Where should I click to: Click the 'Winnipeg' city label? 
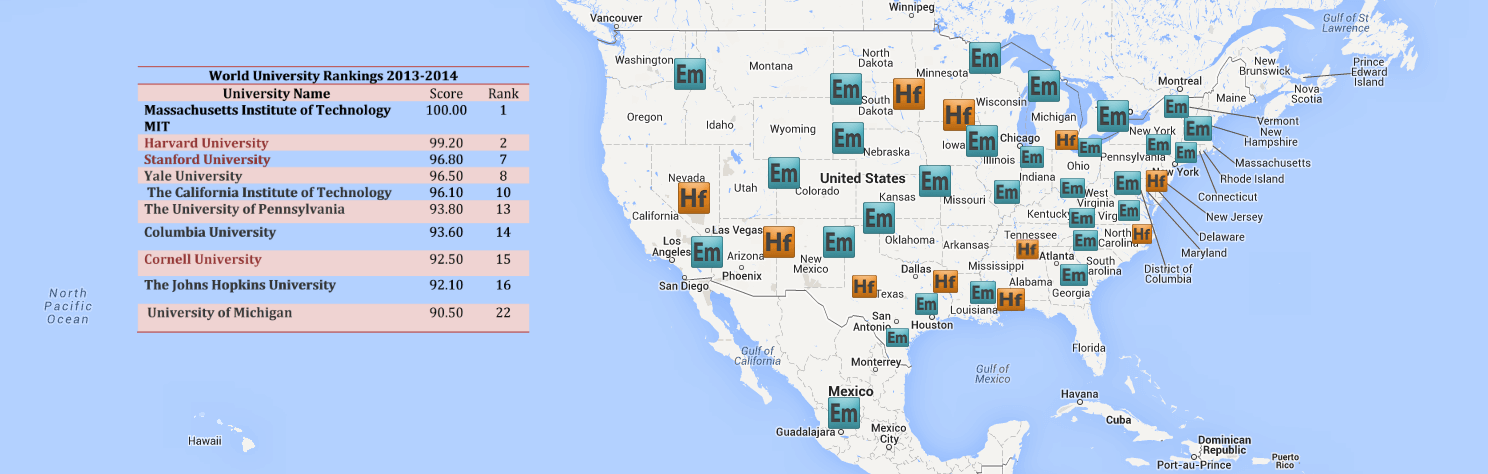click(911, 7)
